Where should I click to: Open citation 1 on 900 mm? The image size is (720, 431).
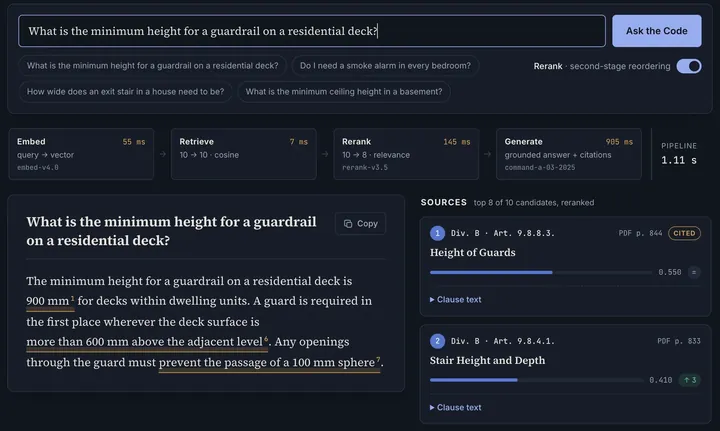tap(73, 298)
